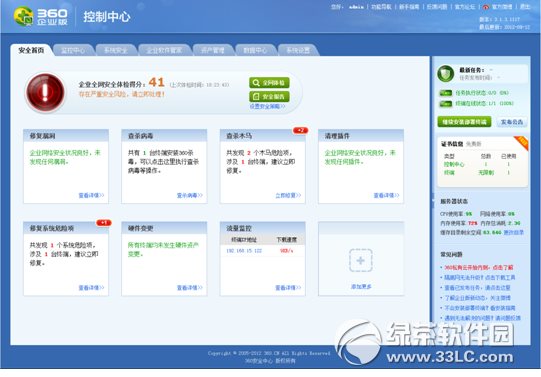Open the 功能导航 header link
Viewport: 541px width, 377px height.
(381, 7)
